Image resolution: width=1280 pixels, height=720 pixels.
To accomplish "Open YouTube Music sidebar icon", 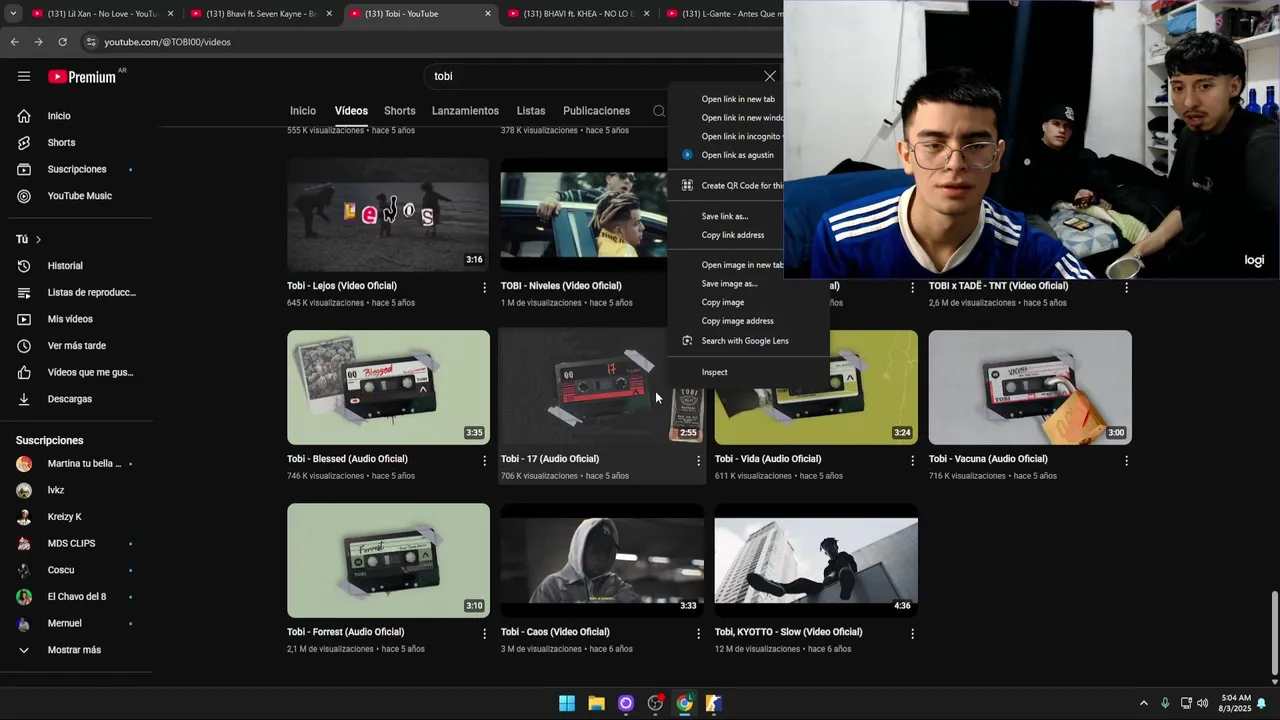I will coord(24,196).
